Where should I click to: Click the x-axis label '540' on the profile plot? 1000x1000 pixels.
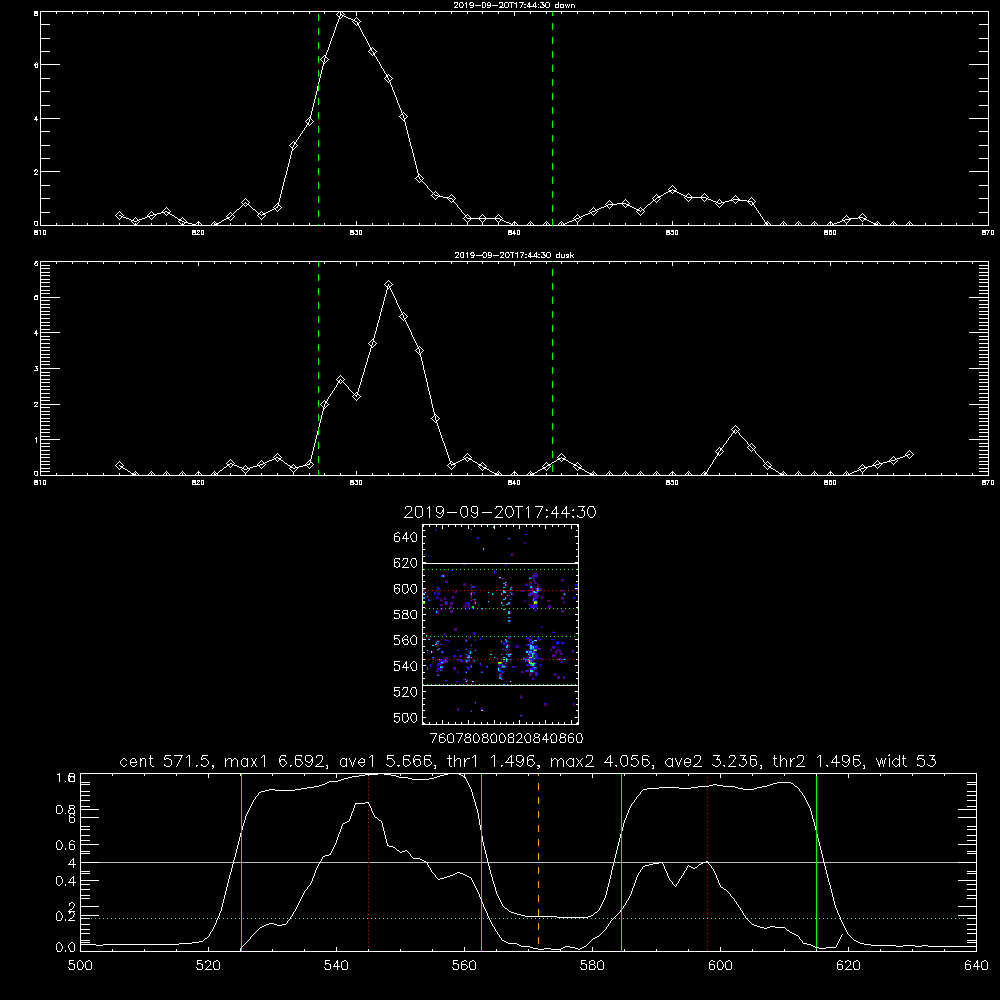336,966
